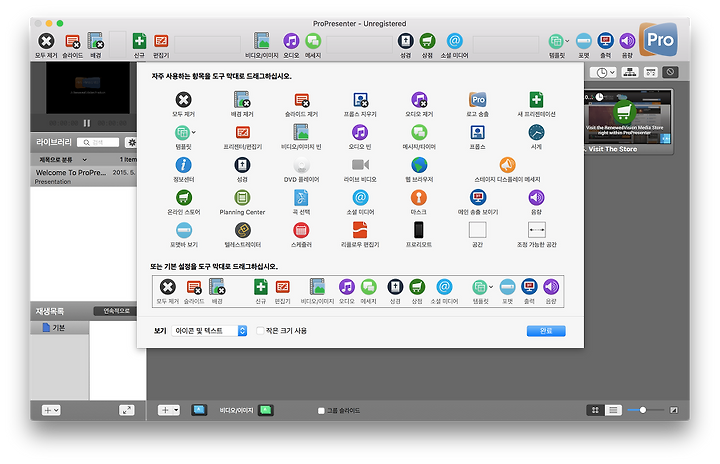Open the Template (템플릿) dropdown in main toolbar
This screenshot has width=720, height=464.
[558, 45]
